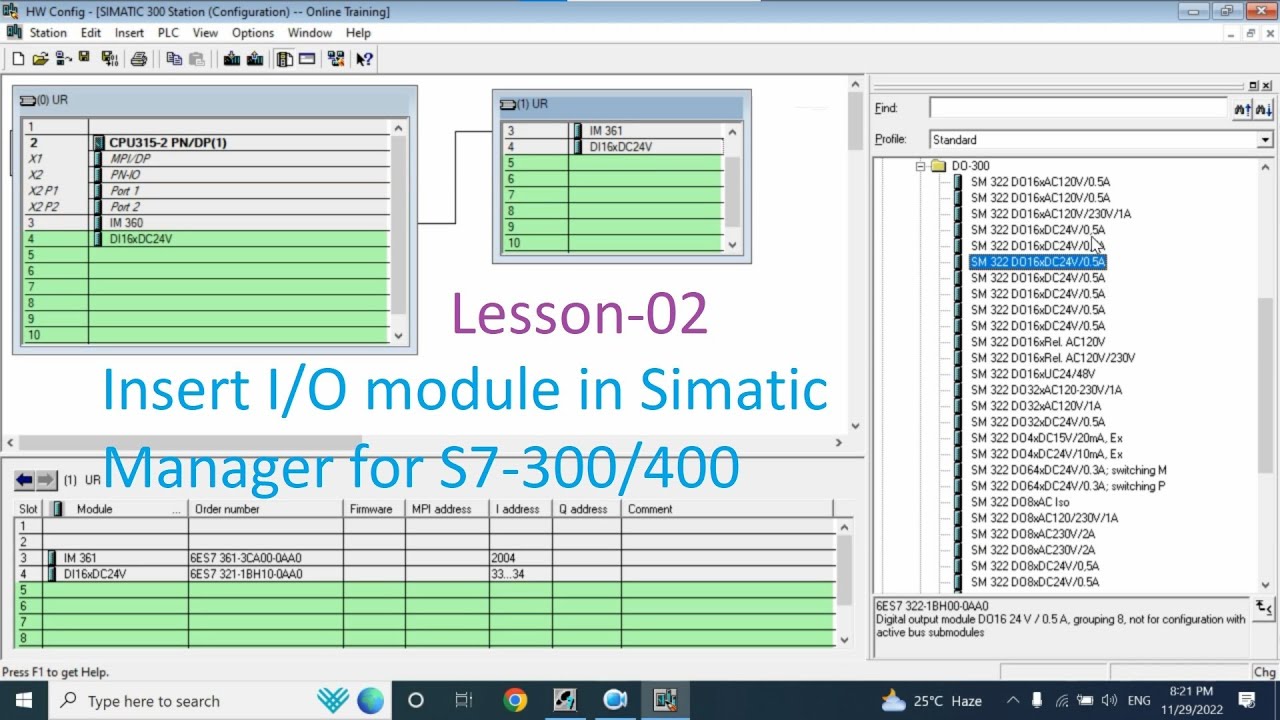Select SM 322 DO16xUC24/48V in catalog
The width and height of the screenshot is (1280, 720).
[1032, 374]
